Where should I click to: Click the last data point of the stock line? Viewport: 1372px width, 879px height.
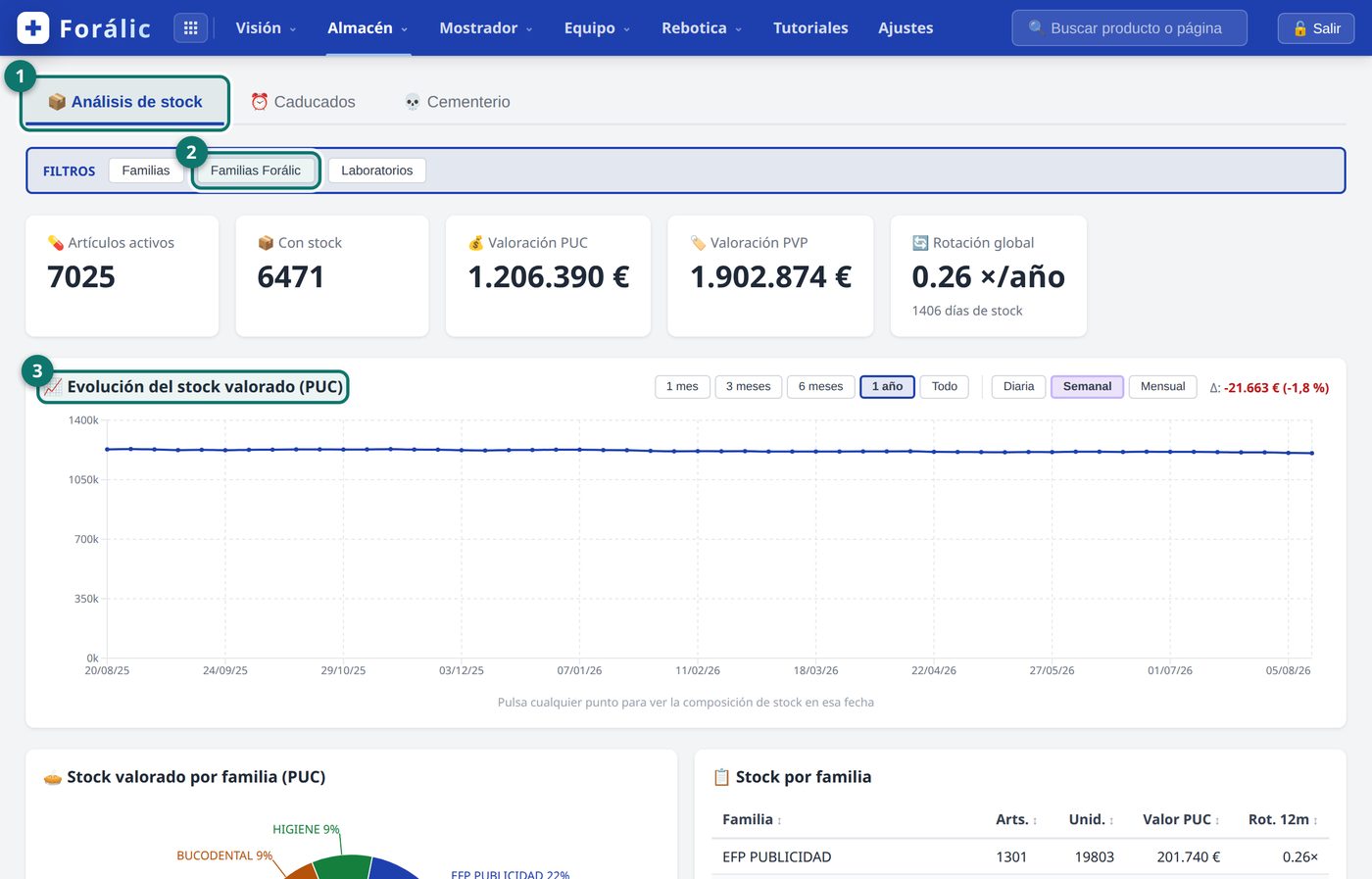point(1312,453)
